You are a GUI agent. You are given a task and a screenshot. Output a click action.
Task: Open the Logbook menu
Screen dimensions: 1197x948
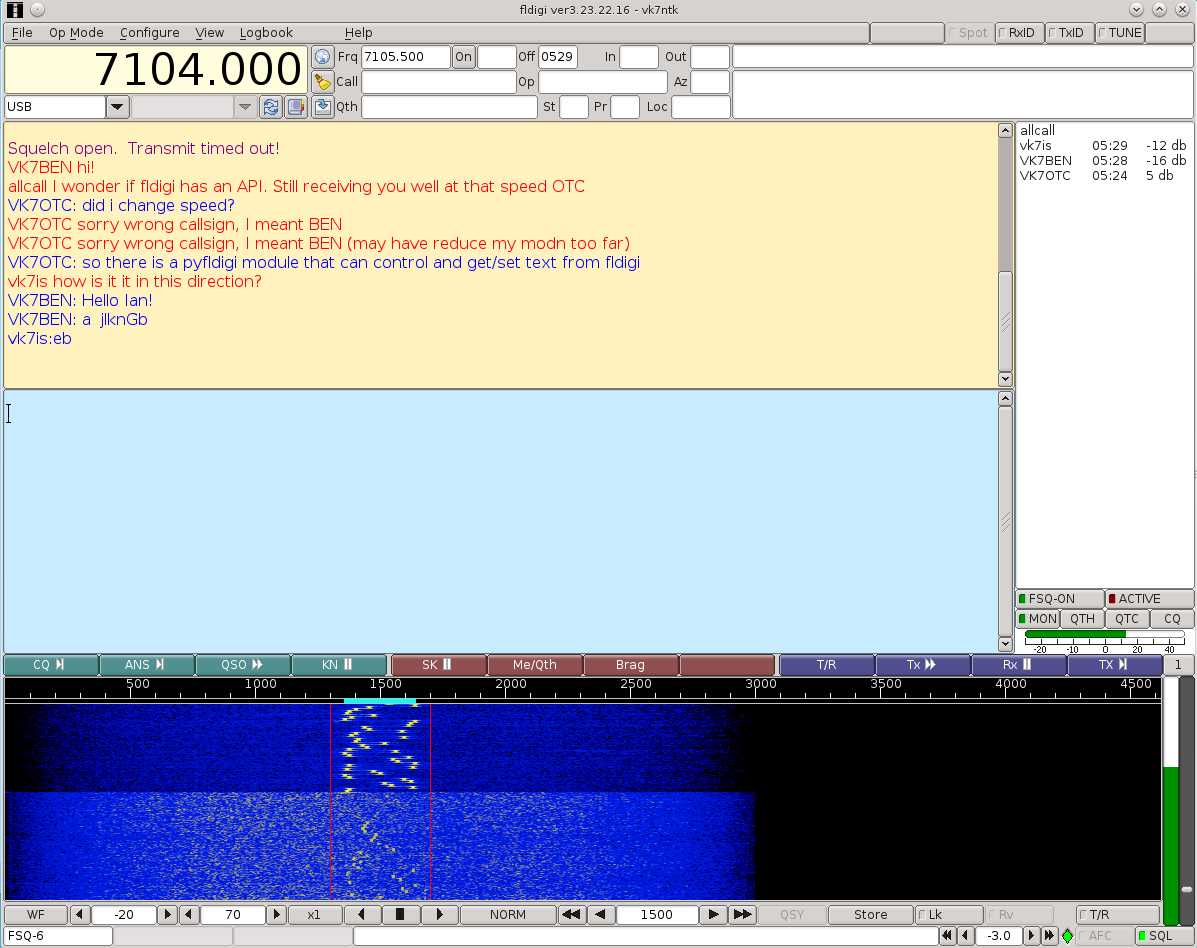[266, 33]
